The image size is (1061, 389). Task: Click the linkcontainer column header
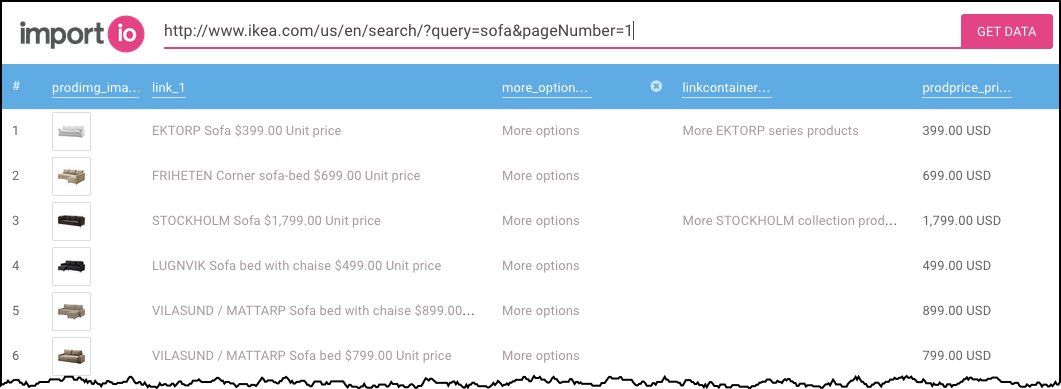727,89
